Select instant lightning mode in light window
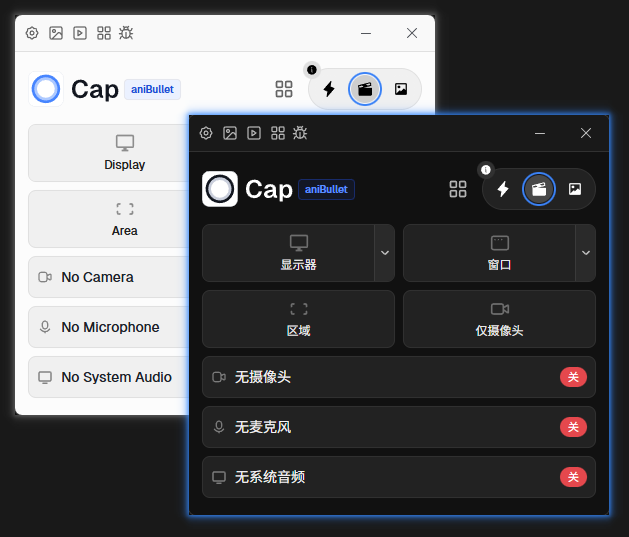Viewport: 629px width, 537px height. [329, 89]
